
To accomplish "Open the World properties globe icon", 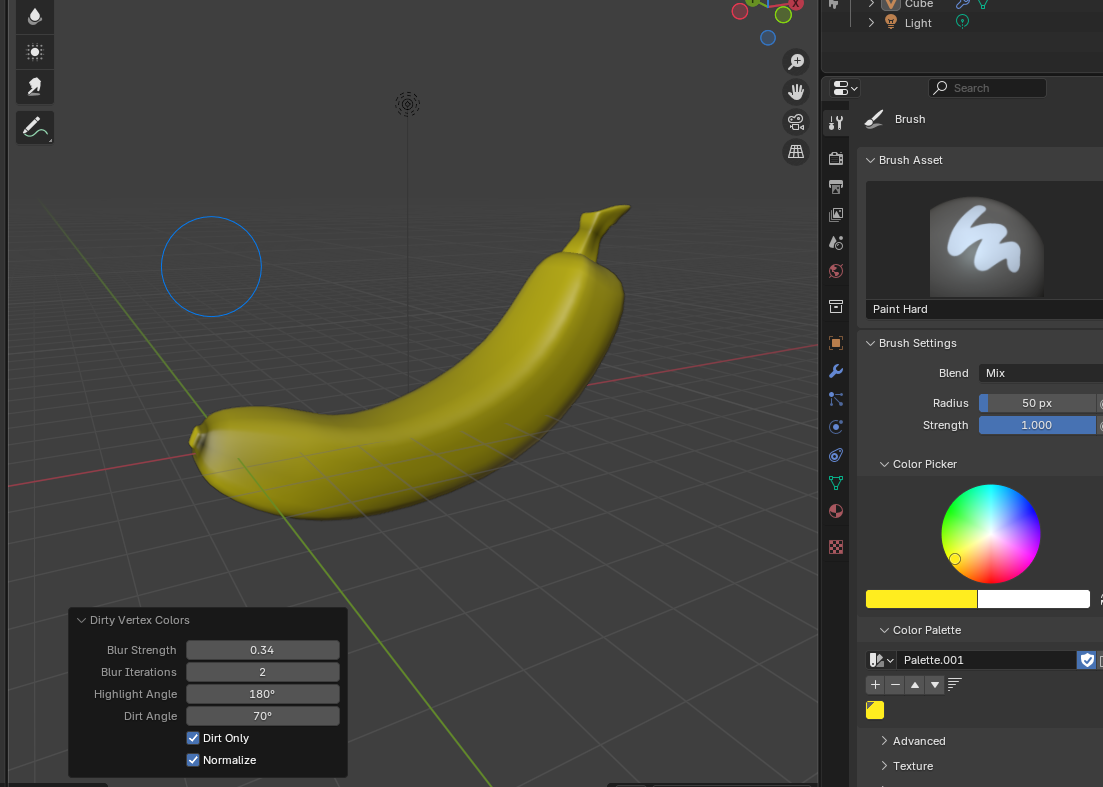I will coord(836,271).
